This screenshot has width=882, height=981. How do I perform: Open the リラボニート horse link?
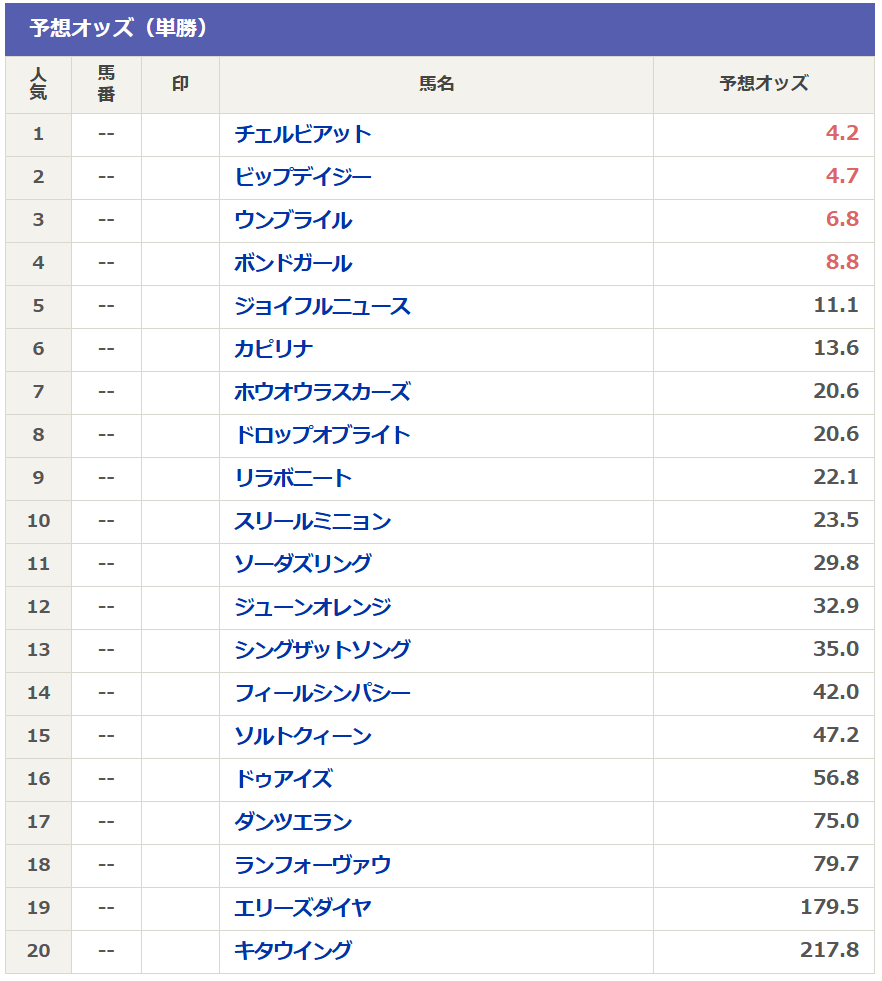[x=292, y=478]
